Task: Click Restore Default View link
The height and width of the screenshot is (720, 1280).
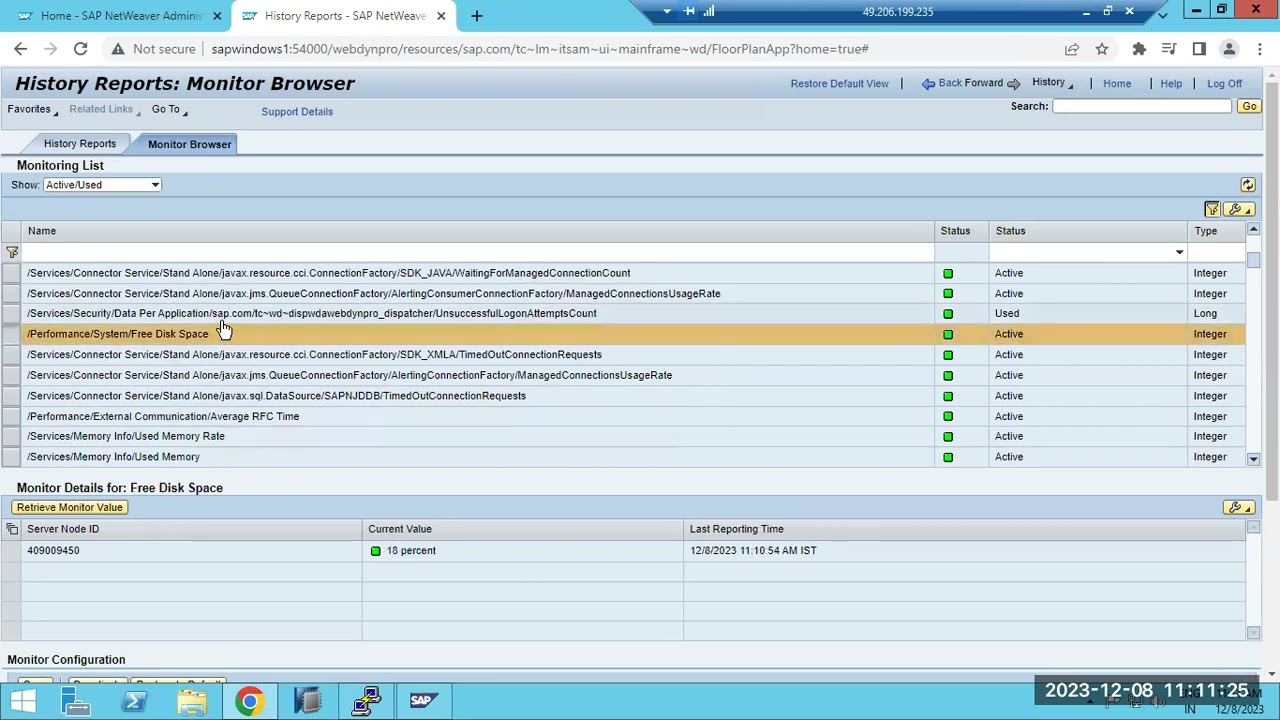Action: (839, 84)
